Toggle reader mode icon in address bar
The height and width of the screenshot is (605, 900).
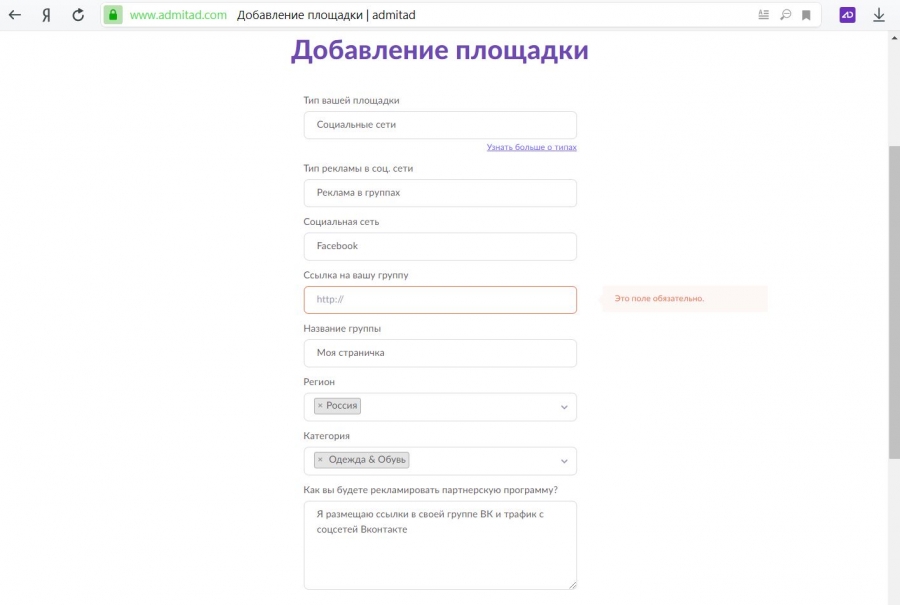pyautogui.click(x=763, y=15)
